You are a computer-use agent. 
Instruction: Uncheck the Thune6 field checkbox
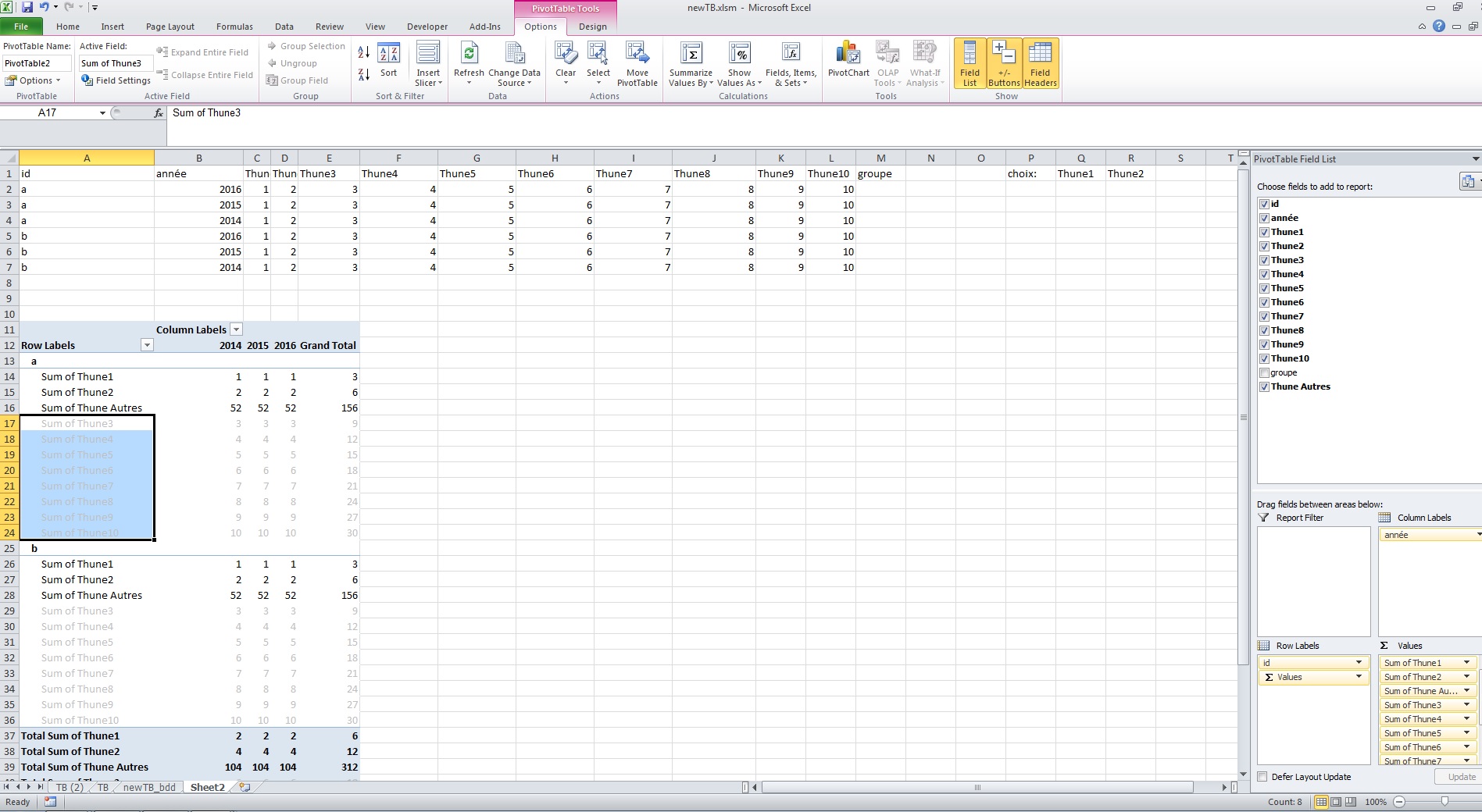1264,302
